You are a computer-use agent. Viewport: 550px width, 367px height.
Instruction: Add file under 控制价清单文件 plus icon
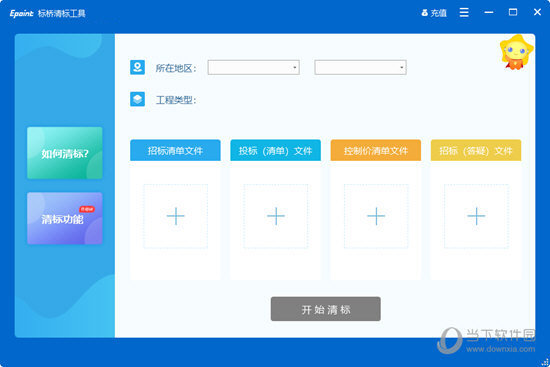[x=376, y=216]
